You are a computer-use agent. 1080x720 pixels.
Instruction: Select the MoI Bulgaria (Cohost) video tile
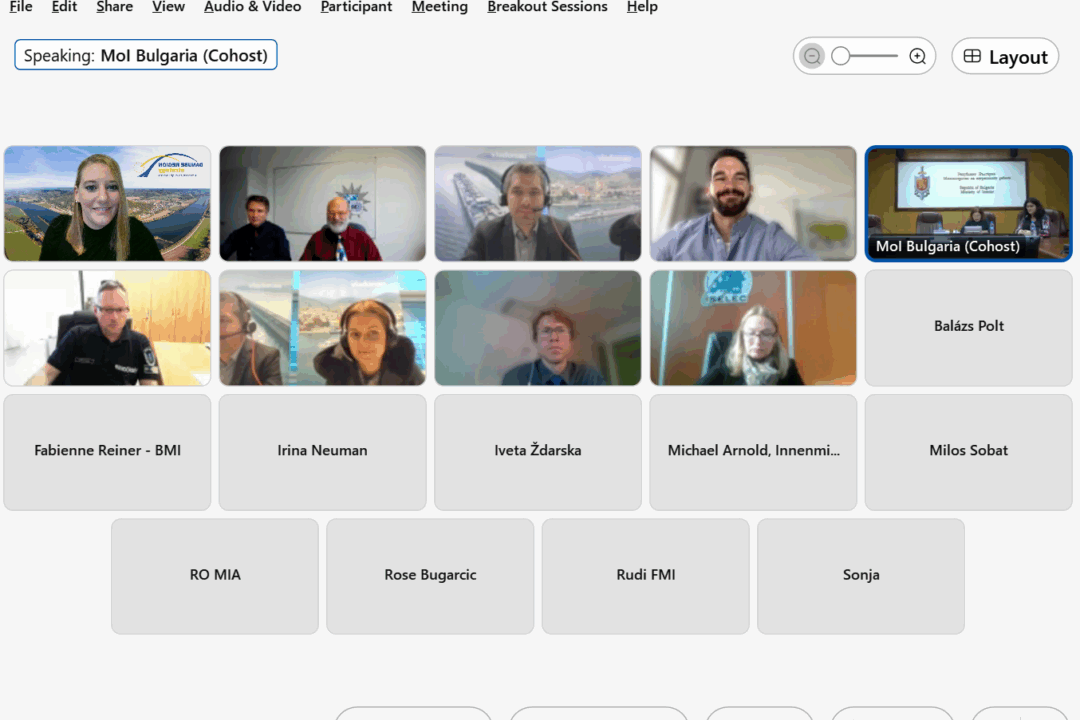[968, 203]
